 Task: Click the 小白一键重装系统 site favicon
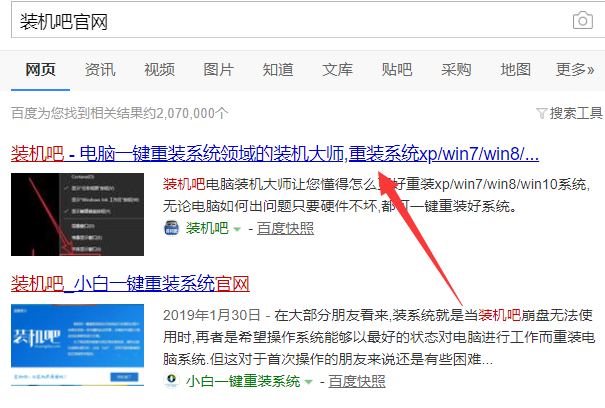[x=171, y=381]
